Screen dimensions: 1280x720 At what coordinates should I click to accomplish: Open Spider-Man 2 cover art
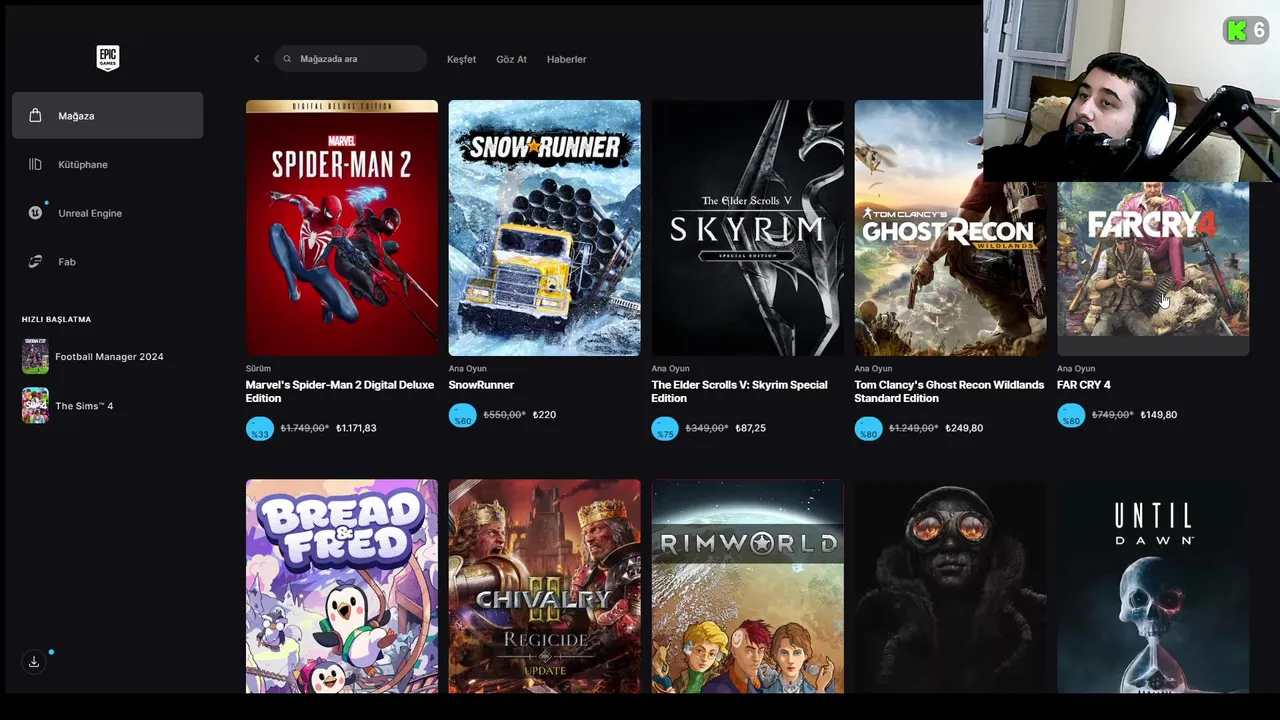[342, 228]
